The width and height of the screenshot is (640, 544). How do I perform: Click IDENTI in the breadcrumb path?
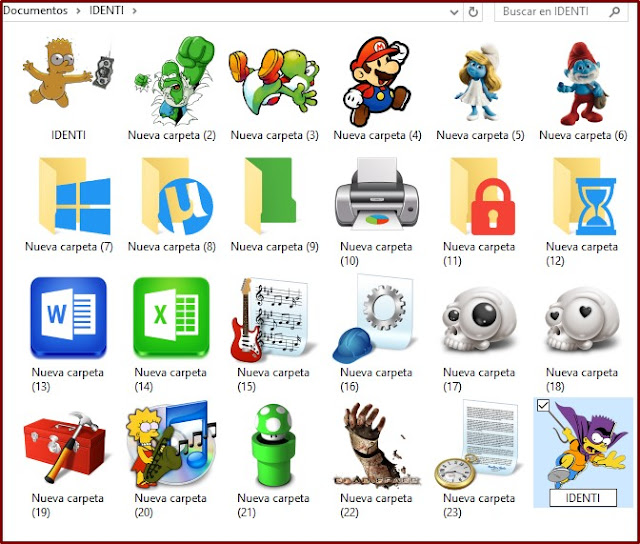(x=107, y=11)
